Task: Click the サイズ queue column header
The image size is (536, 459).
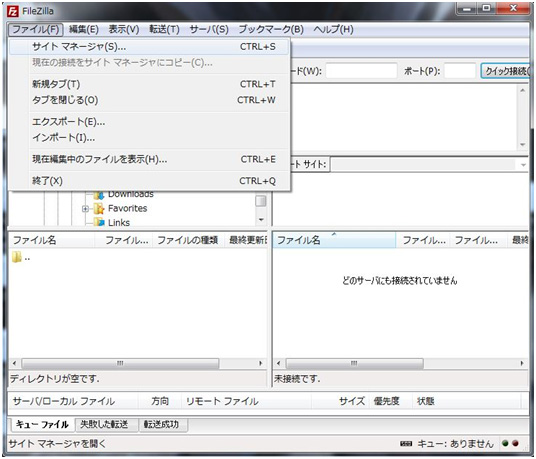Action: (x=340, y=401)
